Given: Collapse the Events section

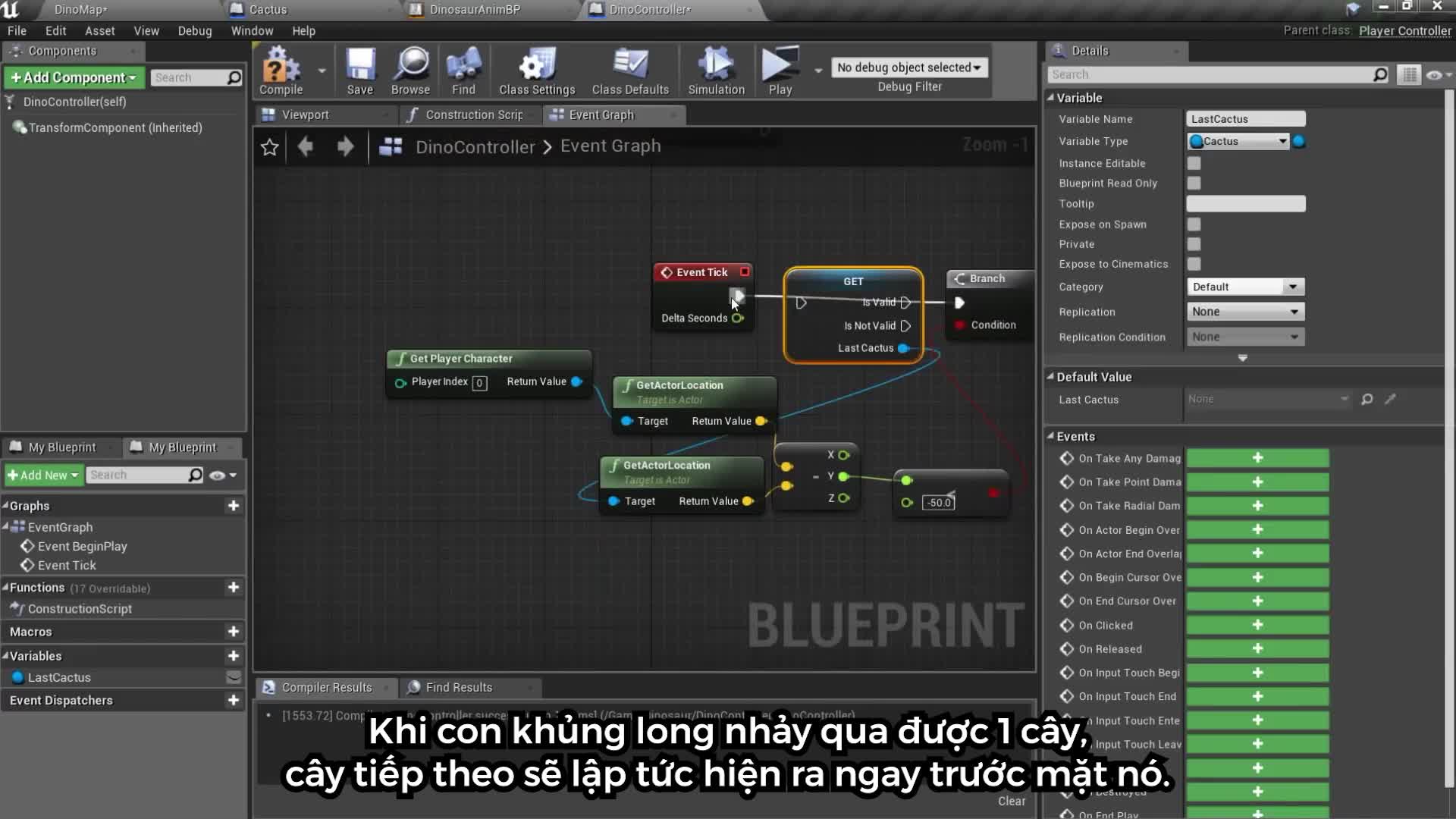Looking at the screenshot, I should [x=1050, y=436].
